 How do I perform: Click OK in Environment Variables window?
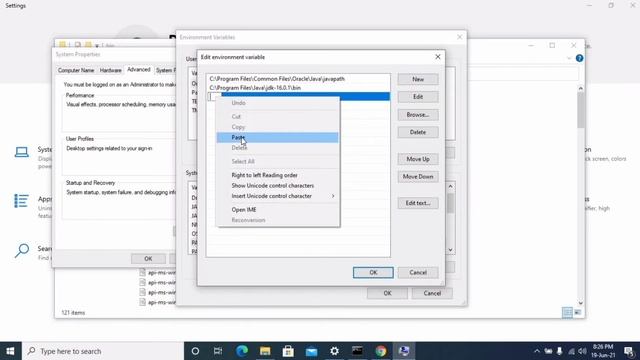(x=387, y=293)
